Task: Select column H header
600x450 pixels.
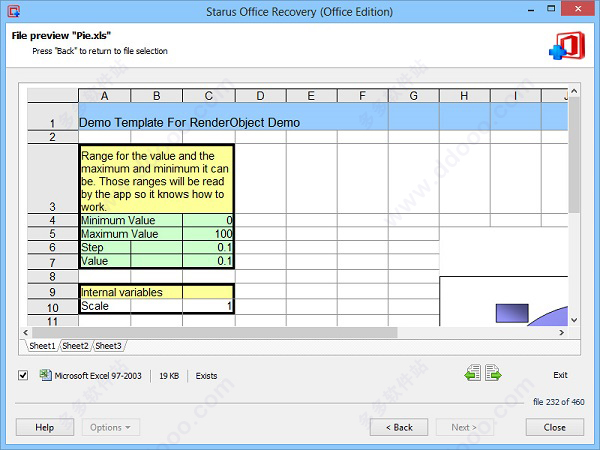Action: click(x=465, y=96)
